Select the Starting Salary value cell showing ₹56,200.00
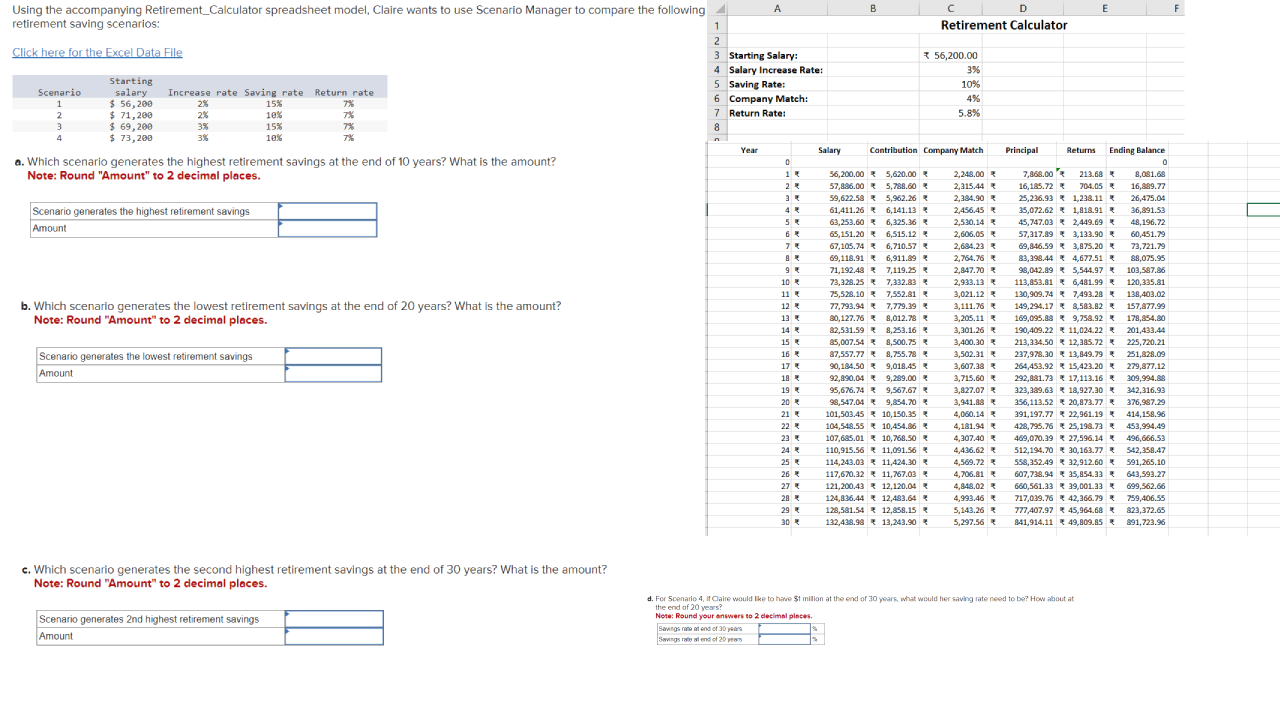The image size is (1280, 720). (952, 55)
